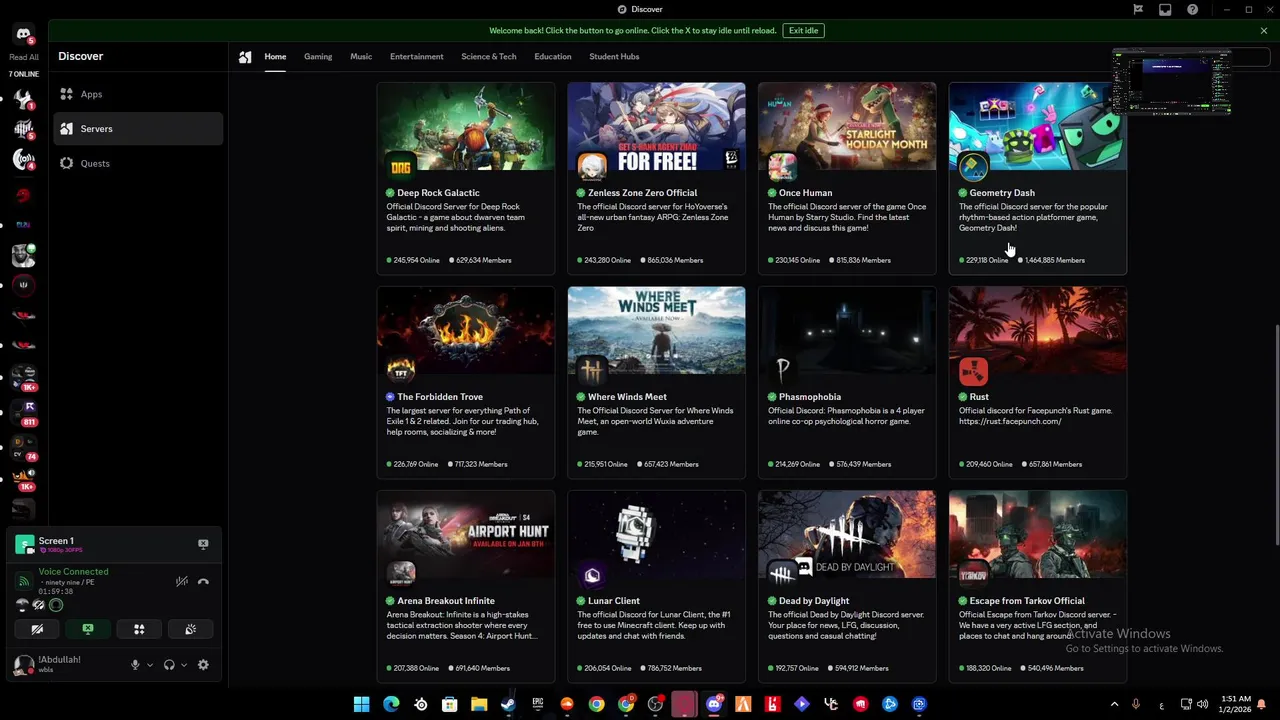Open File Explorer from the taskbar
The height and width of the screenshot is (720, 1280).
click(x=479, y=704)
